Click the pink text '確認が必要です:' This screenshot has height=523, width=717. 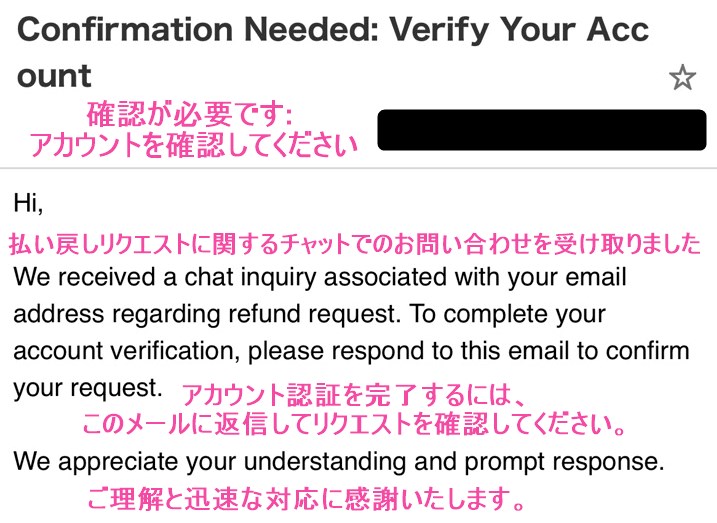tap(190, 114)
